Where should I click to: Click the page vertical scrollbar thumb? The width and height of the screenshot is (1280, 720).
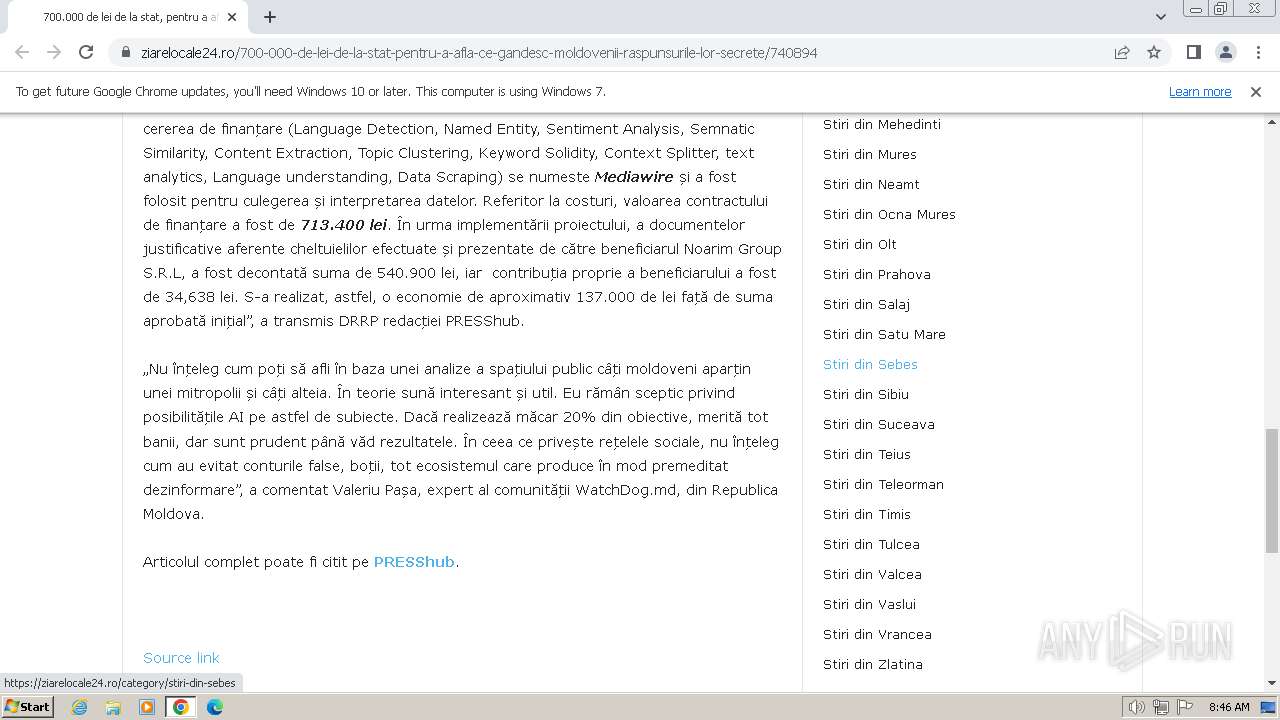tap(1271, 490)
